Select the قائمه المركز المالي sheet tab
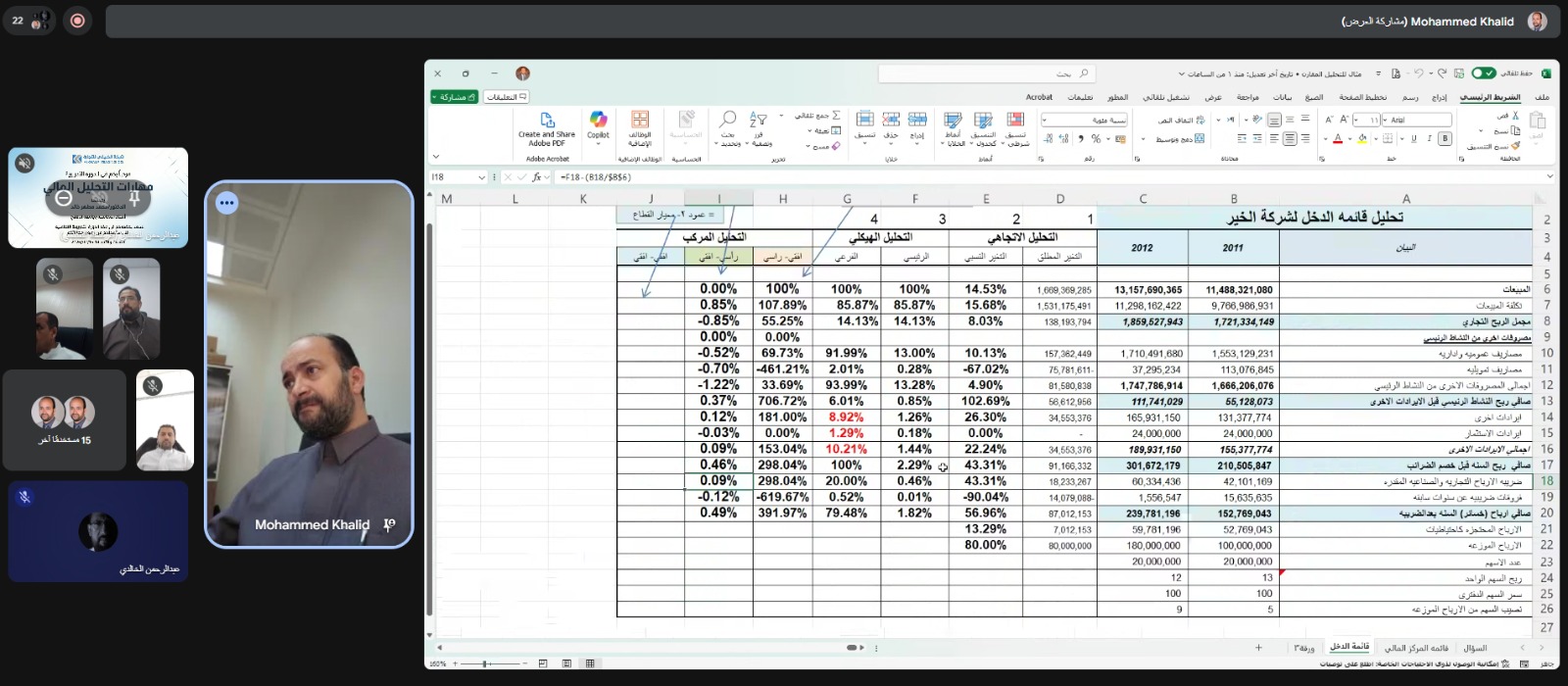 1415,648
